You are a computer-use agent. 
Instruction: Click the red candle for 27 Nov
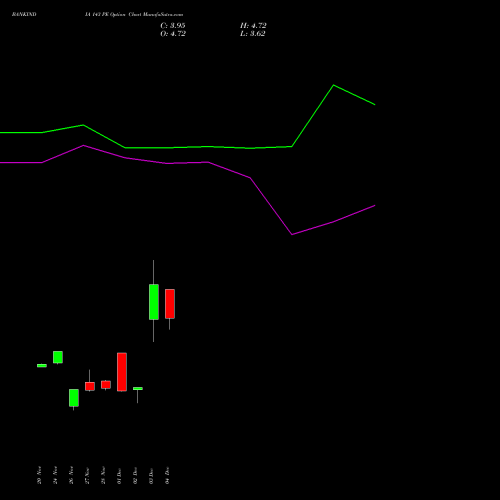coord(90,386)
